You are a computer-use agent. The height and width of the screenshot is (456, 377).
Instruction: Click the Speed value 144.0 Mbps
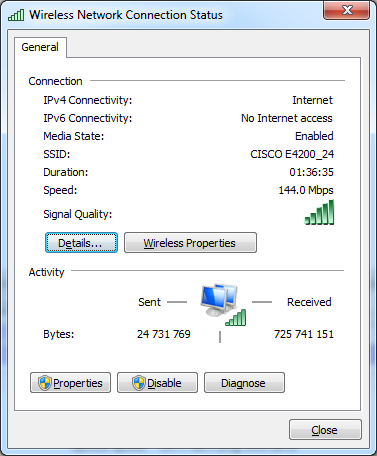306,190
